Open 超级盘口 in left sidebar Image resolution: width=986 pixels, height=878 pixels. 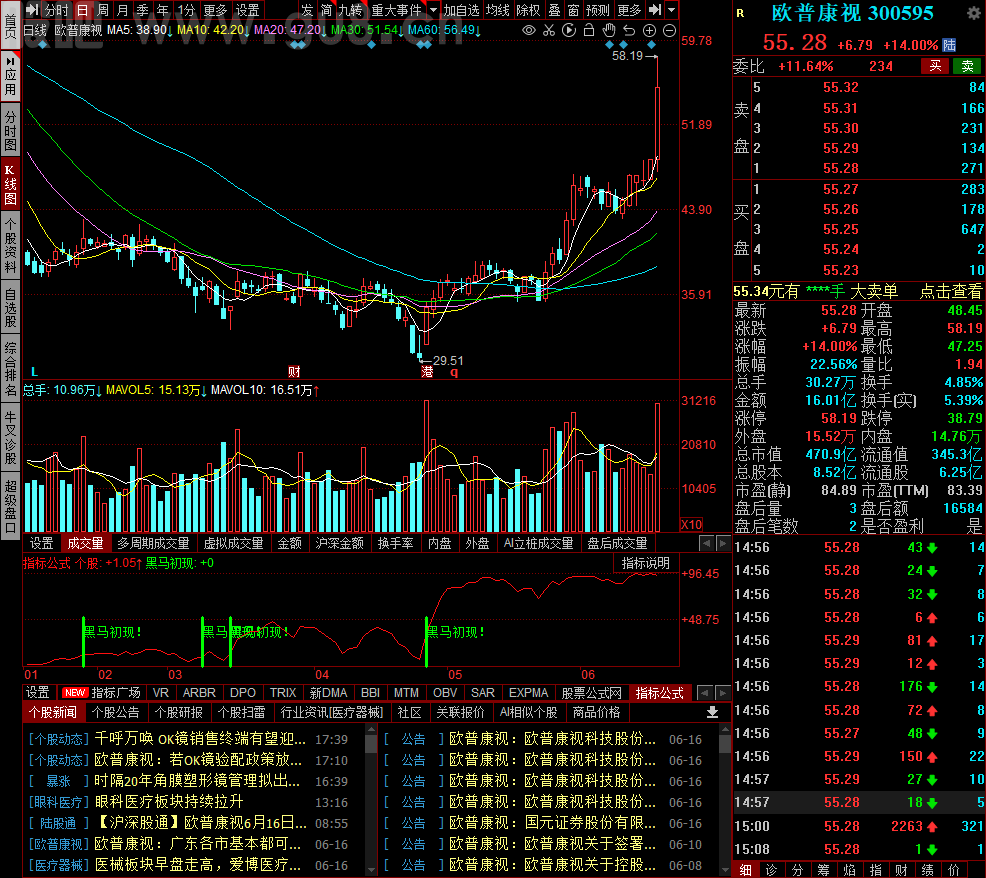pos(11,507)
